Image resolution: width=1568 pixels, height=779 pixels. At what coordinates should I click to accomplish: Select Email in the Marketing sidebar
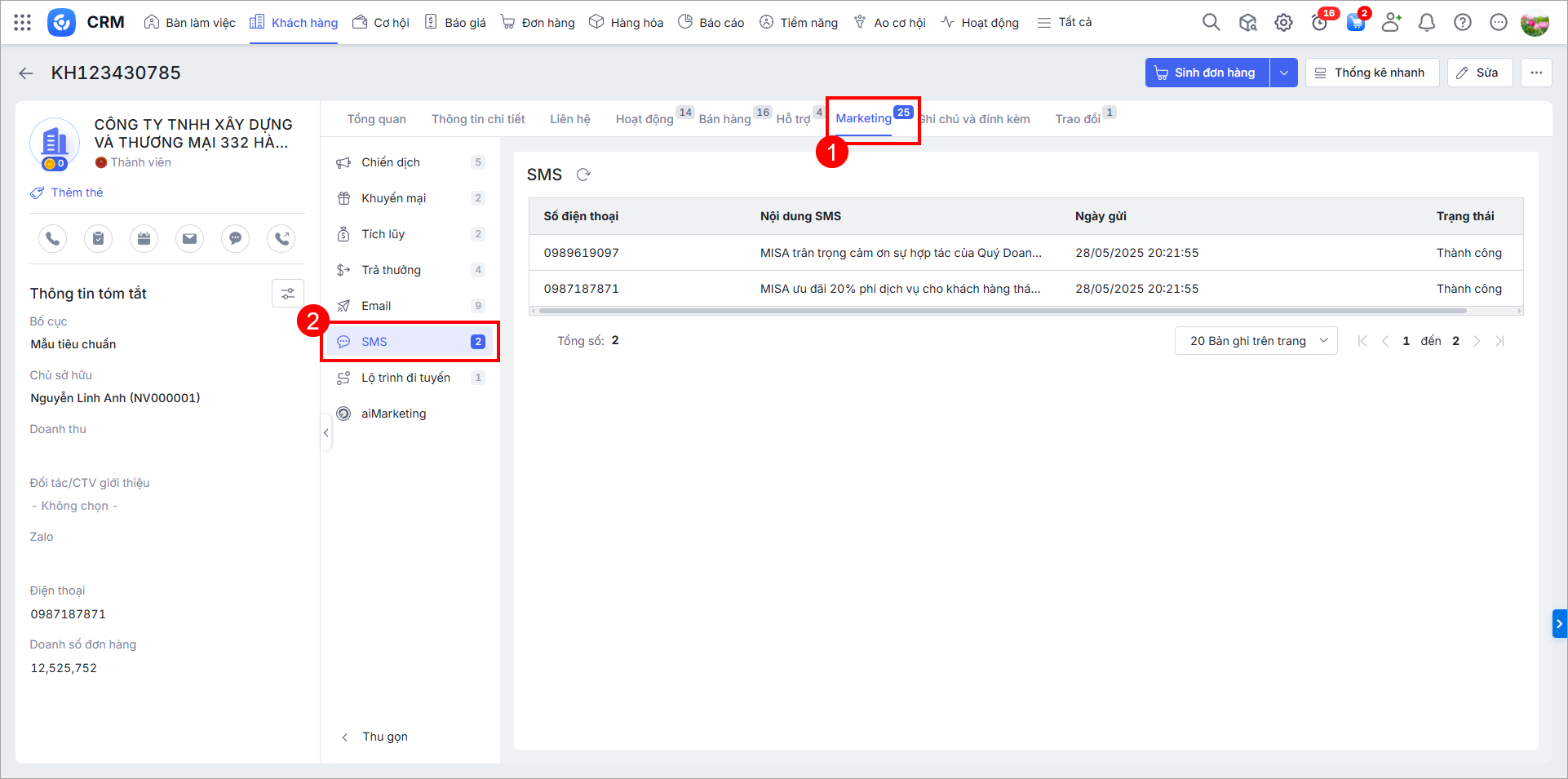click(x=376, y=306)
